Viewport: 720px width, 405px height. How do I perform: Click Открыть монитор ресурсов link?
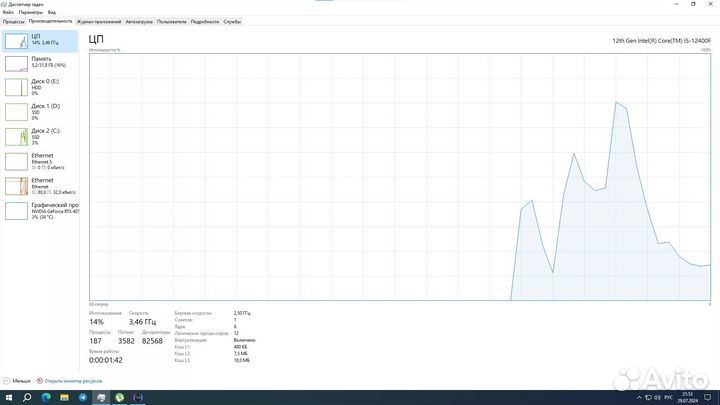[72, 381]
